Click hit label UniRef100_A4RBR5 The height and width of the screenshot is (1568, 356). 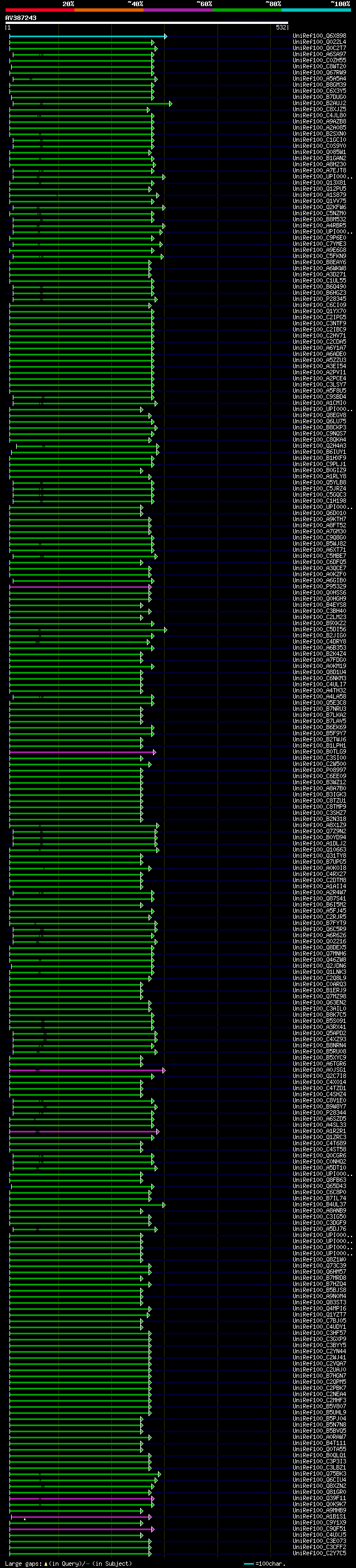(x=319, y=225)
